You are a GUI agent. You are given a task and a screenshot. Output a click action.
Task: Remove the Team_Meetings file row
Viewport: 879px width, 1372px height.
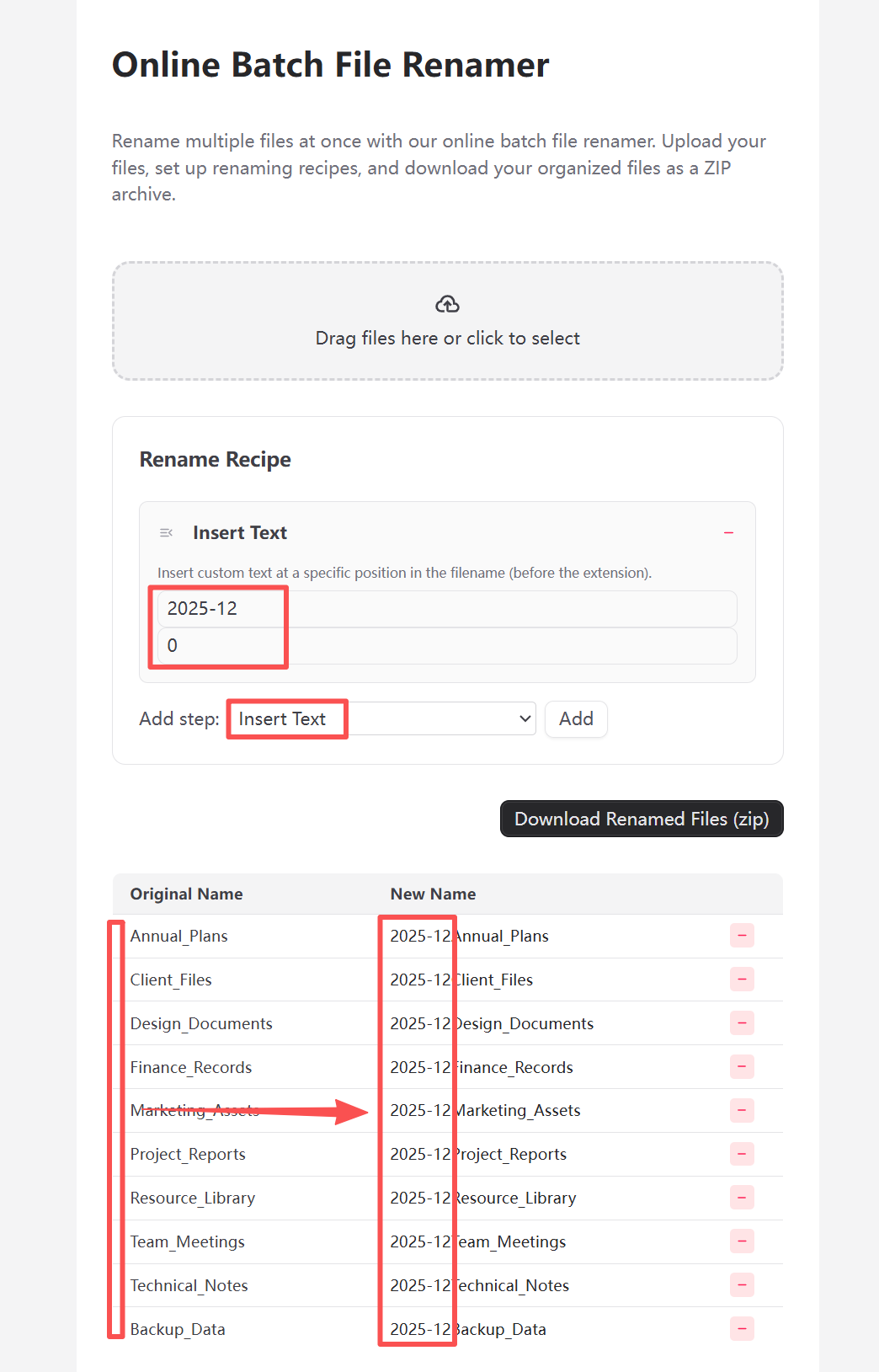pos(742,1241)
